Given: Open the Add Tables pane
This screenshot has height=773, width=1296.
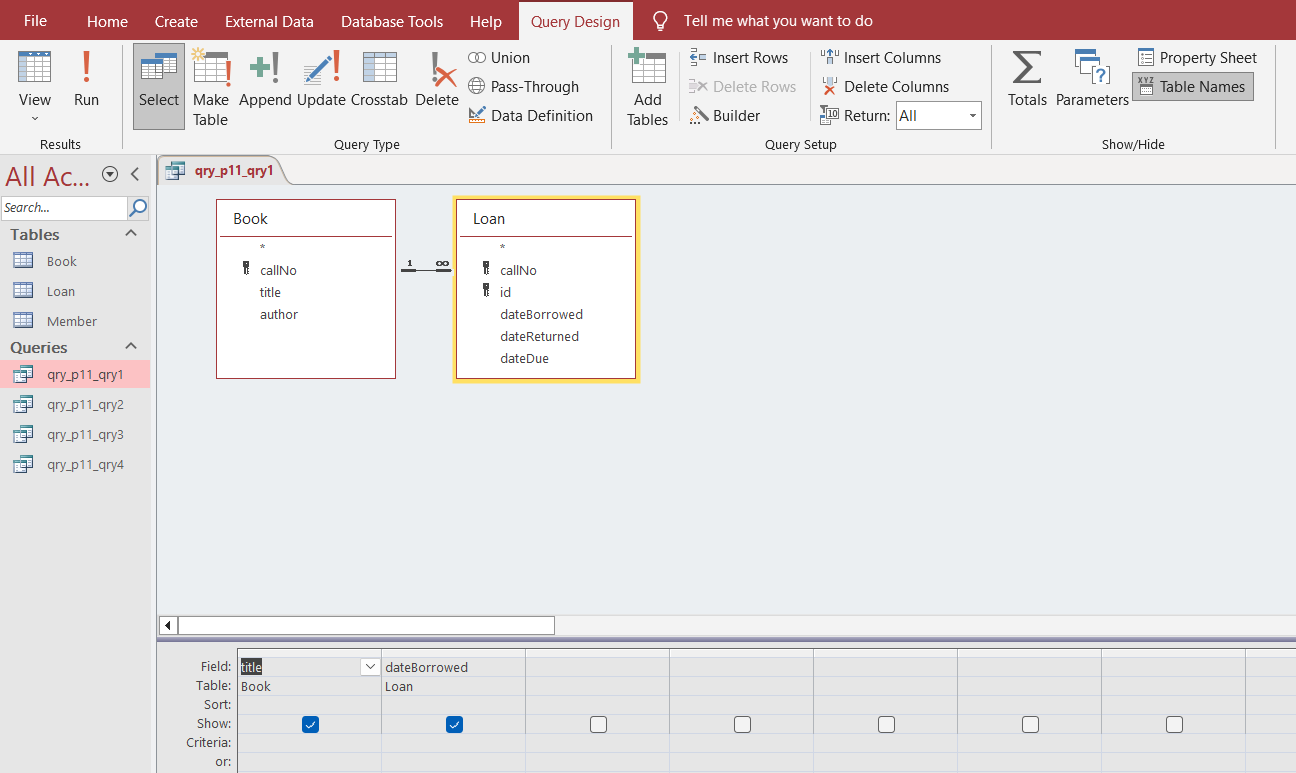Looking at the screenshot, I should [x=647, y=87].
